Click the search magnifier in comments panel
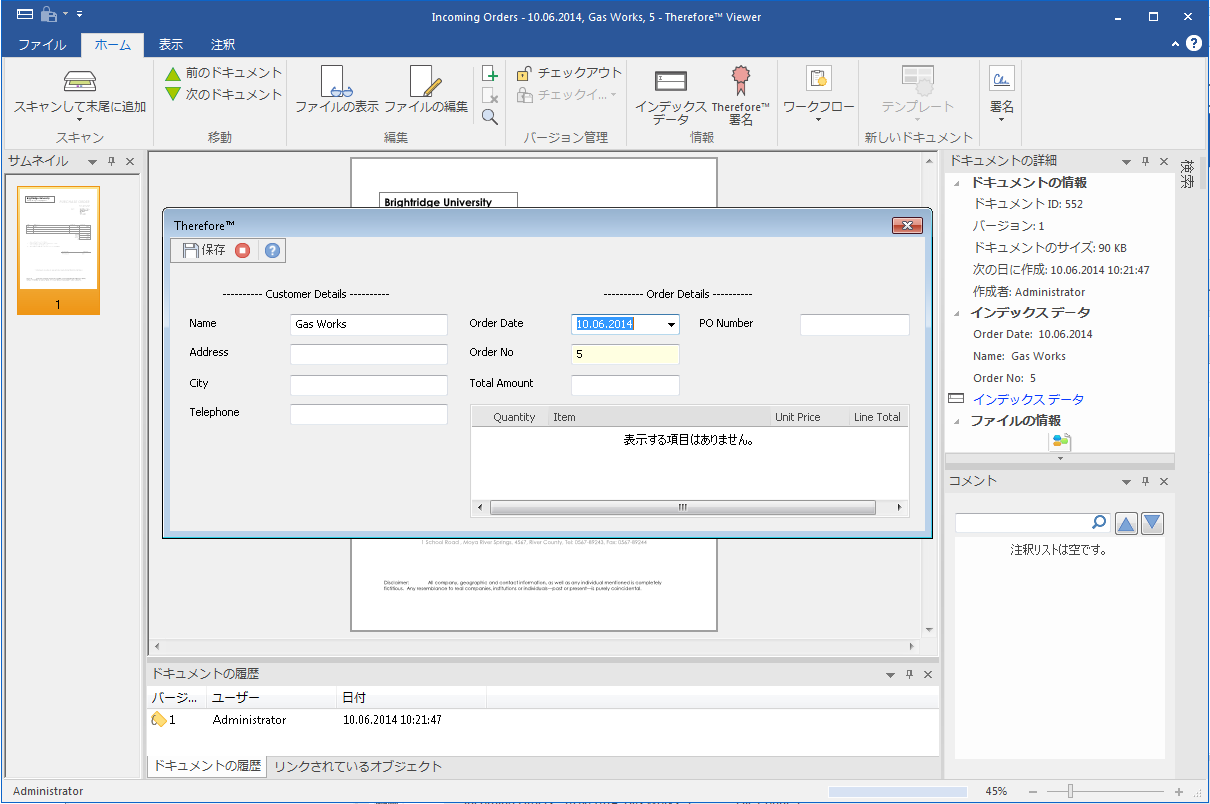1210x804 pixels. pyautogui.click(x=1098, y=523)
